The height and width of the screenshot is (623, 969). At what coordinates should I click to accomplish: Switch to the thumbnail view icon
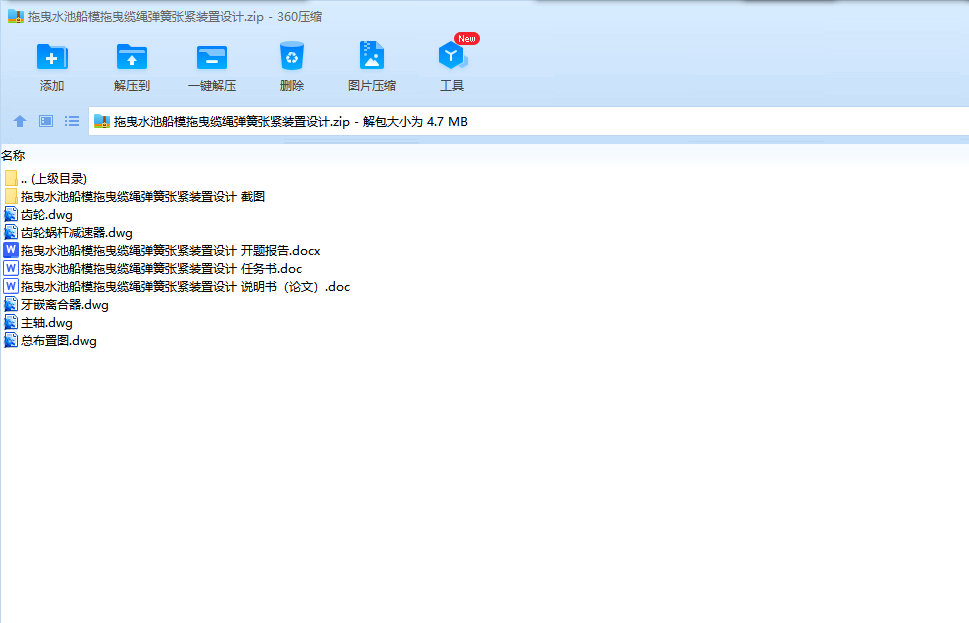tap(46, 121)
